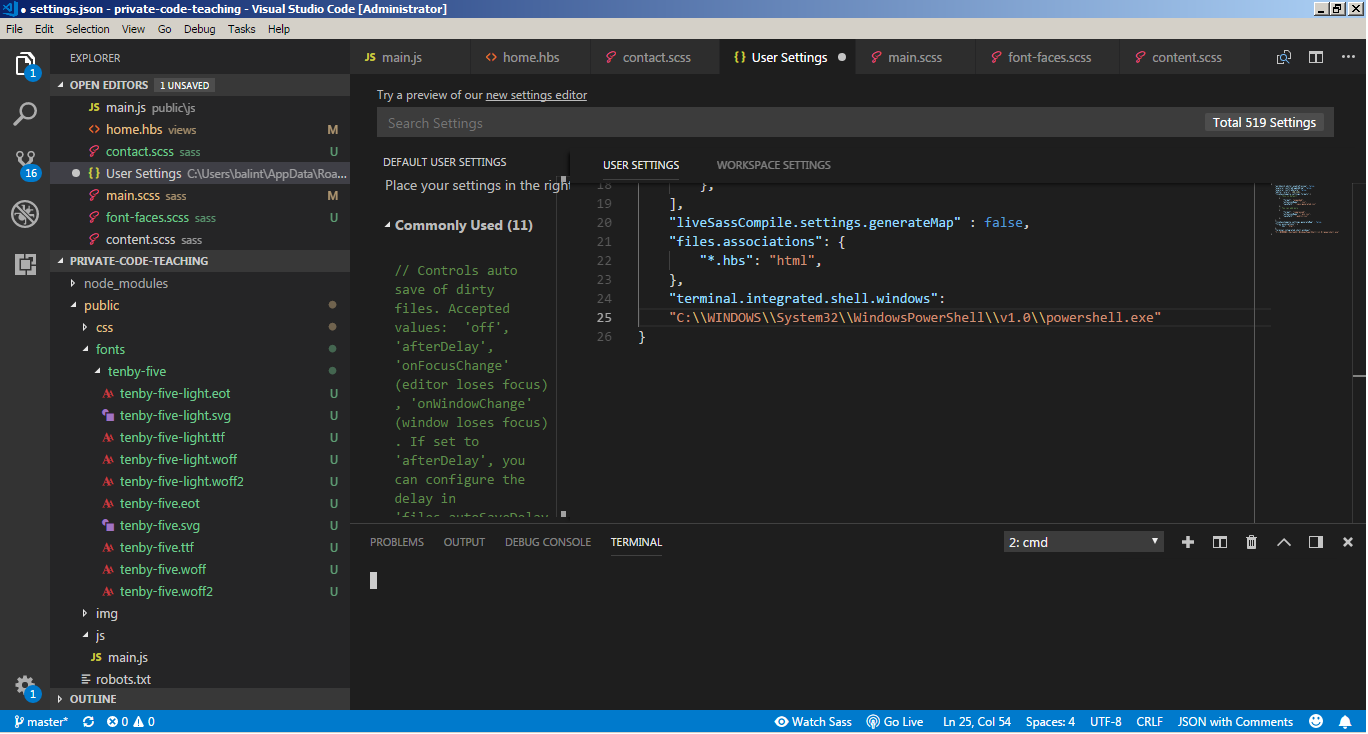
Task: Send feedback using the smiley icon
Action: tap(1315, 720)
